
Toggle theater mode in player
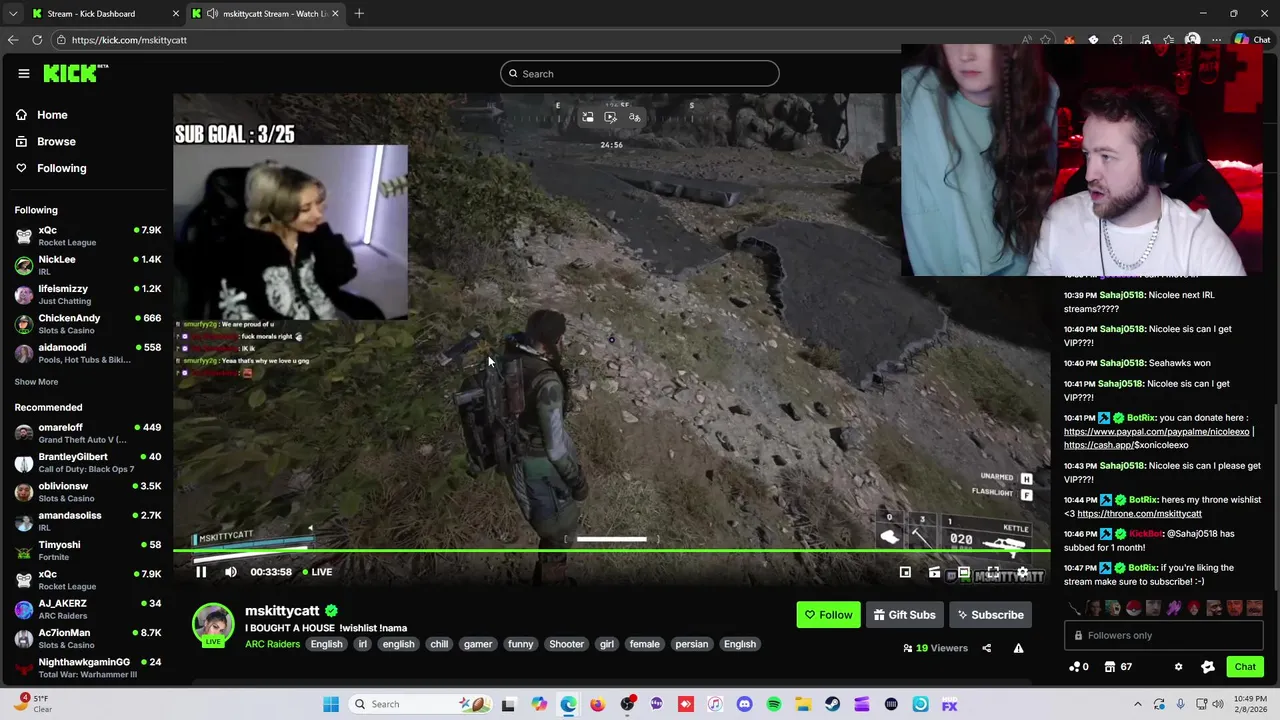(x=963, y=573)
